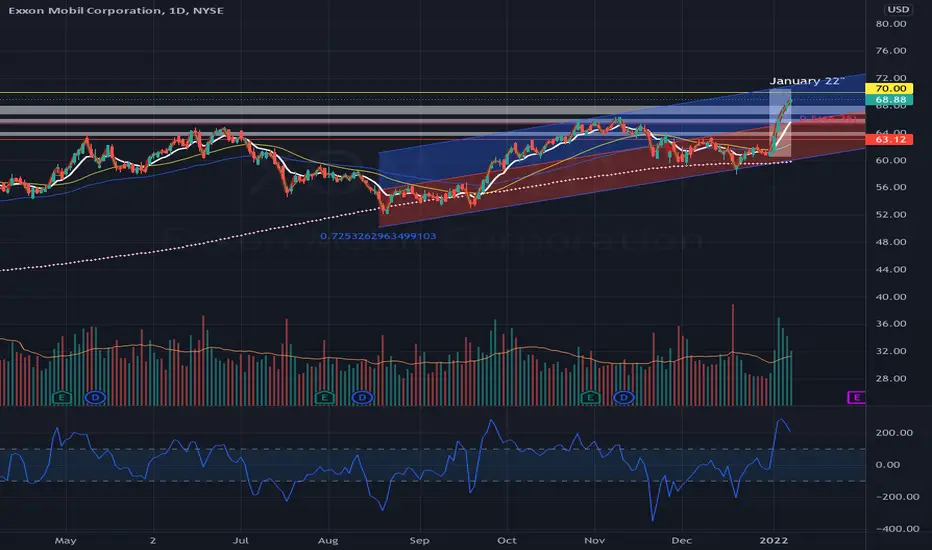Click the 76.00 price scale value
Image resolution: width=932 pixels, height=550 pixels.
(x=891, y=51)
